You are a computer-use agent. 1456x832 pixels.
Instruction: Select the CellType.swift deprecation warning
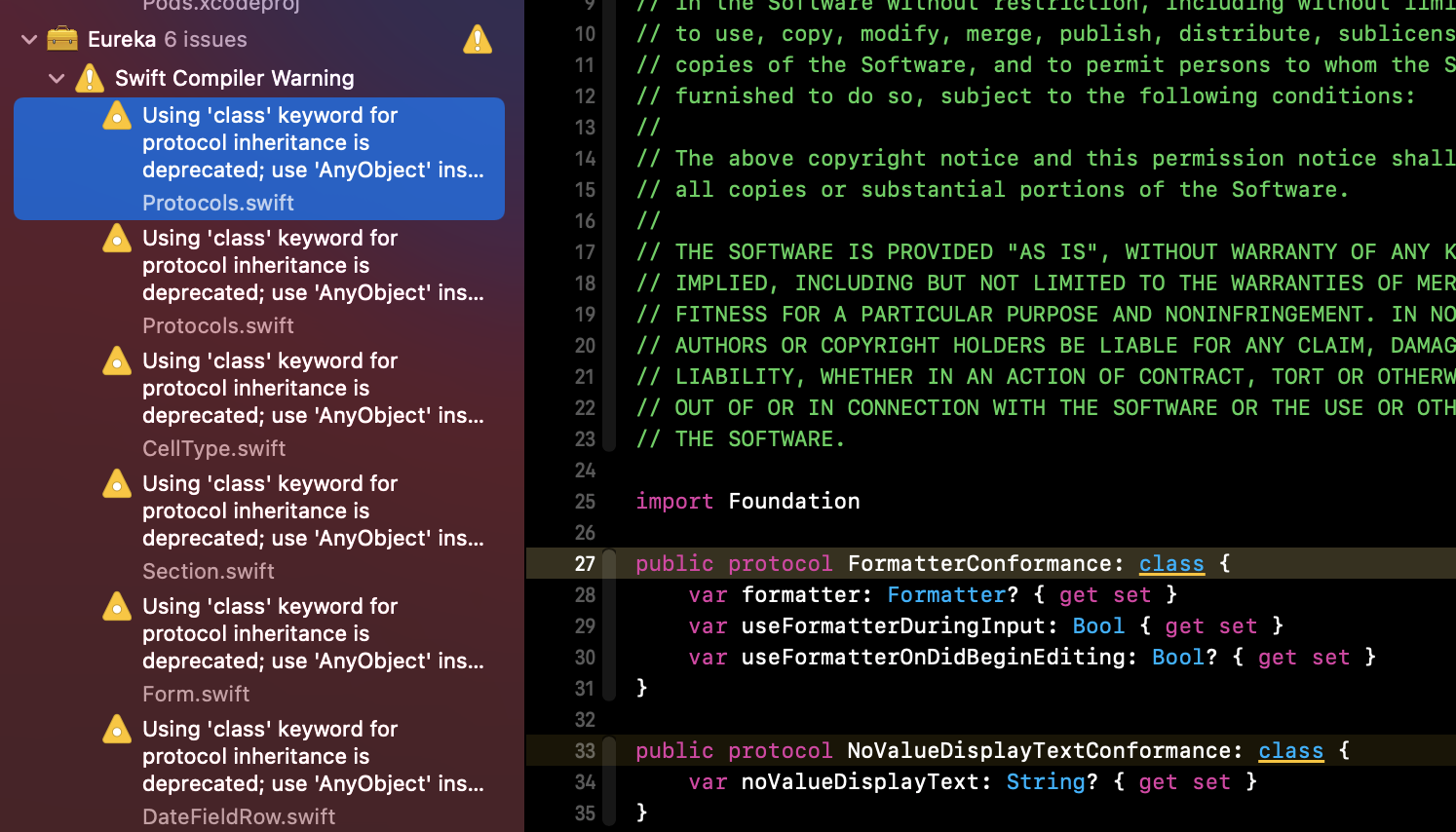click(x=292, y=388)
